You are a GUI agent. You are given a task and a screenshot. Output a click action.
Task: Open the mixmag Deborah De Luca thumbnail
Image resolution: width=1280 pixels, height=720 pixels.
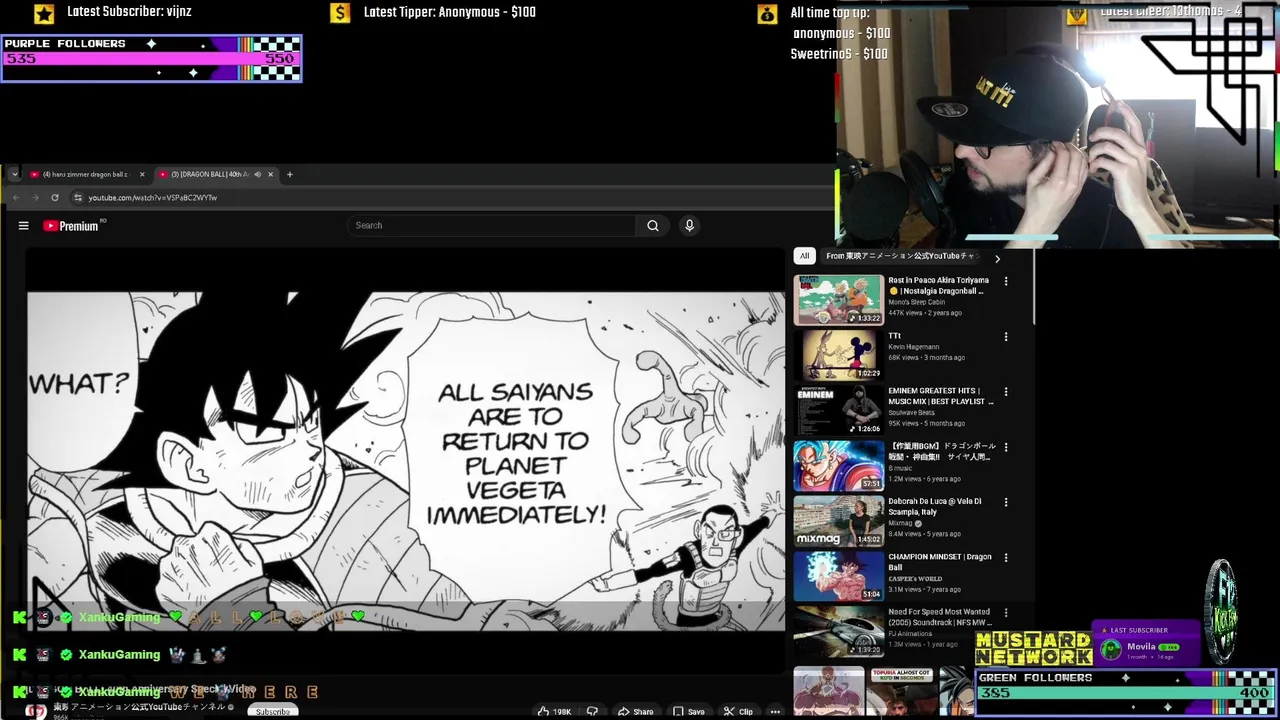(839, 521)
